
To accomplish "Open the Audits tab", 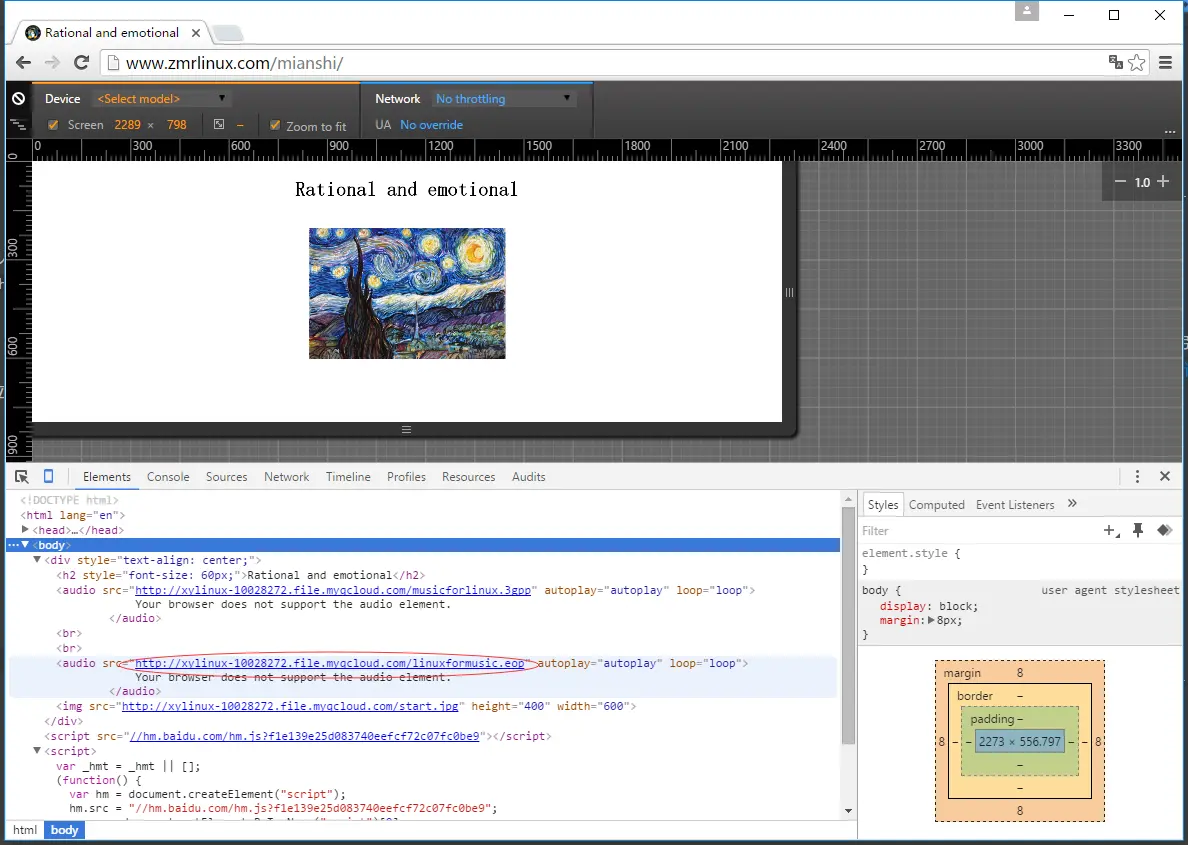I will click(528, 477).
